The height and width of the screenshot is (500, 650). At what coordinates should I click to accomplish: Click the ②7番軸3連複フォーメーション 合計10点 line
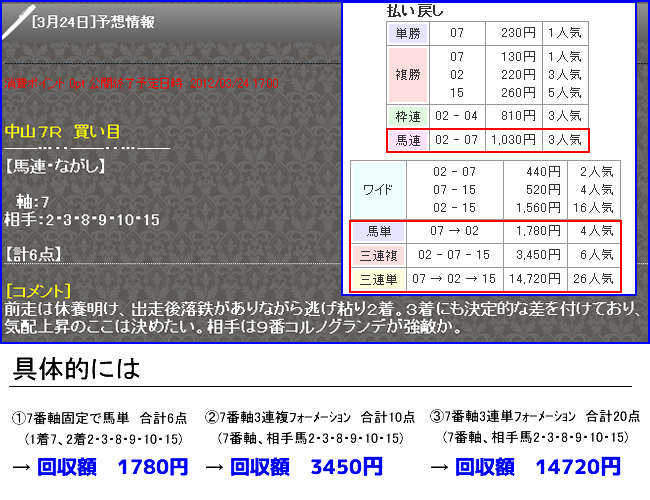[x=310, y=417]
